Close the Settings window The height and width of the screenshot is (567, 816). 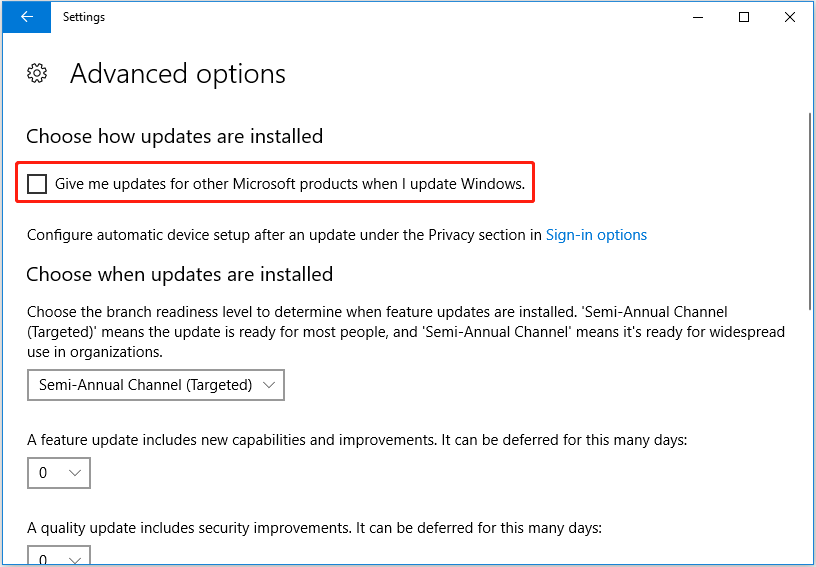tap(790, 17)
